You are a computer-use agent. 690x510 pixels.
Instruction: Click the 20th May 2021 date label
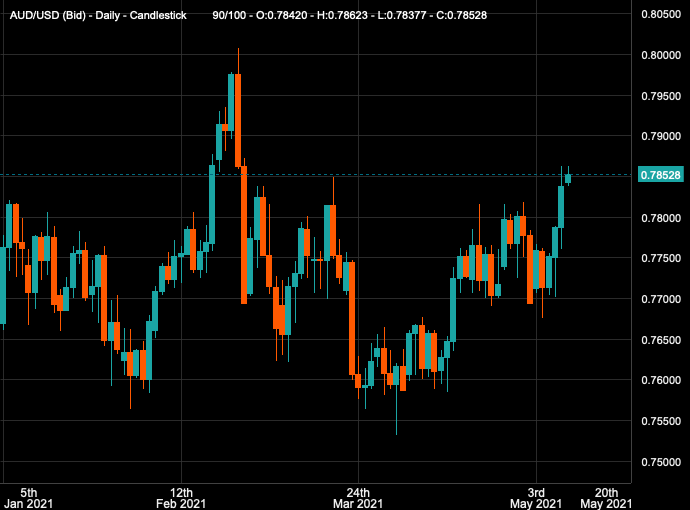tap(606, 498)
